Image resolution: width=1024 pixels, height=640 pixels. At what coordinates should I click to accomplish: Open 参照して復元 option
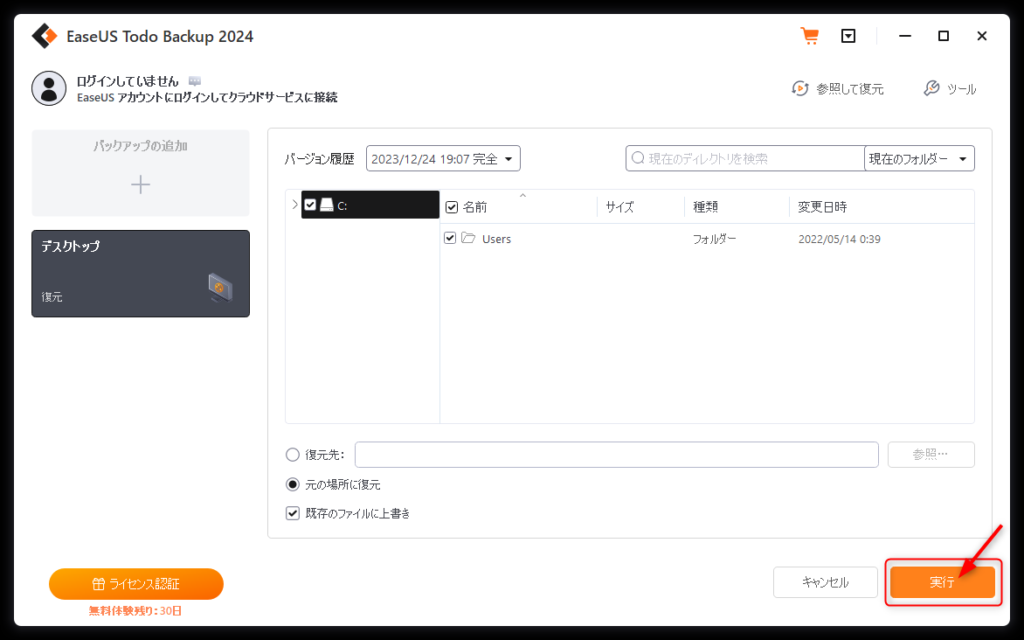[837, 89]
